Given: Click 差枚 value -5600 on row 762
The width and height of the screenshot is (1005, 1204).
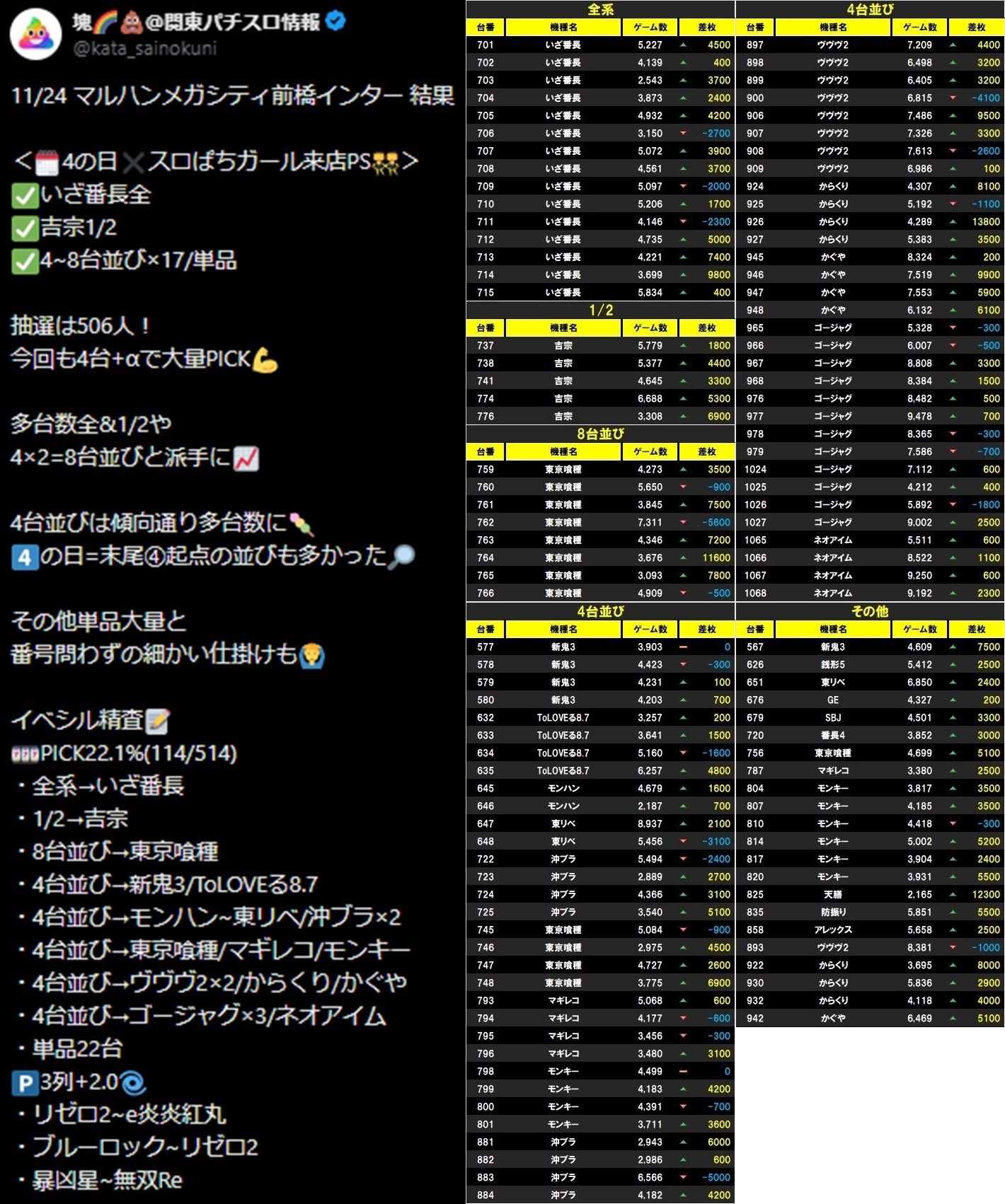Looking at the screenshot, I should click(x=716, y=522).
